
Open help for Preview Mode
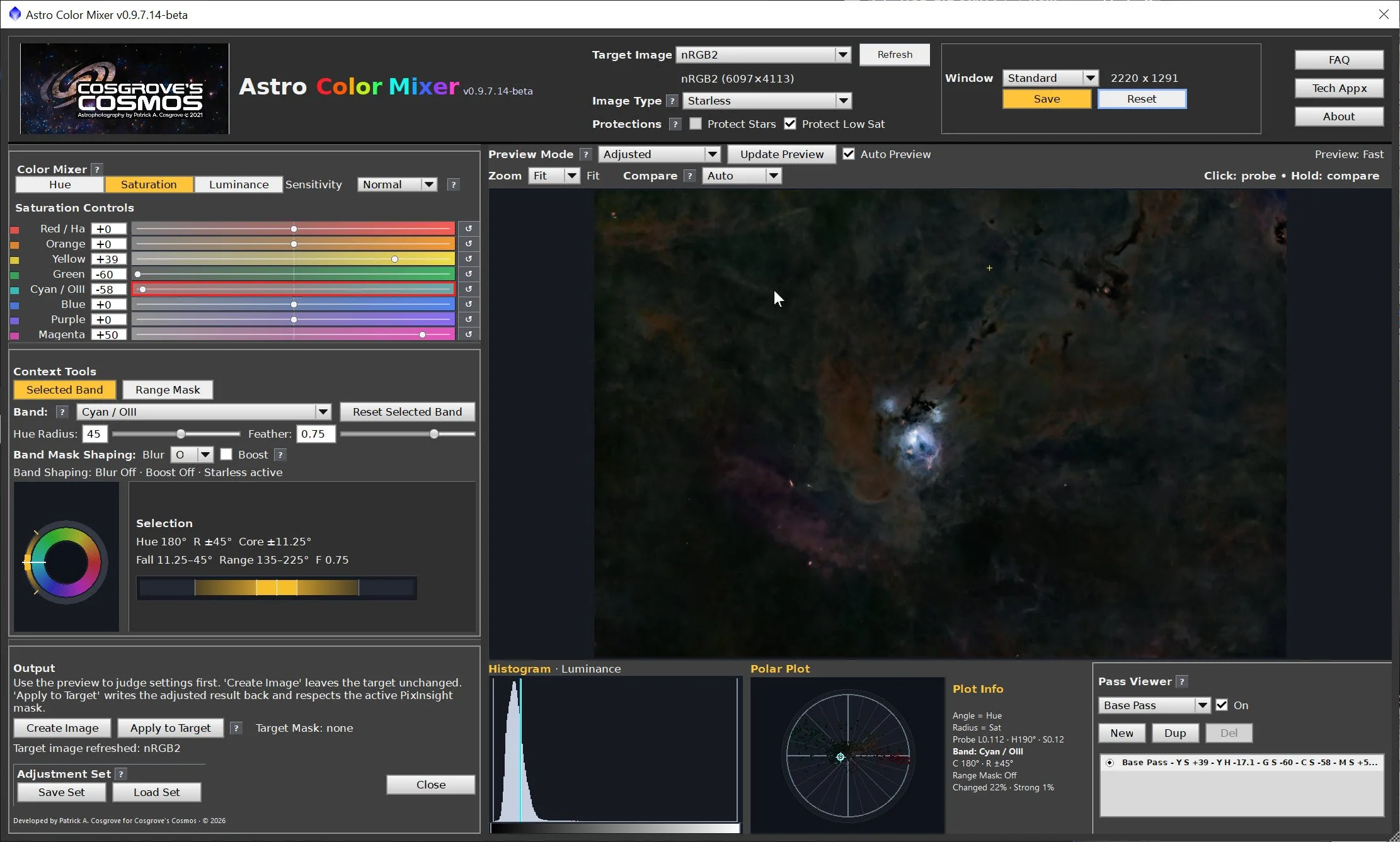point(586,154)
